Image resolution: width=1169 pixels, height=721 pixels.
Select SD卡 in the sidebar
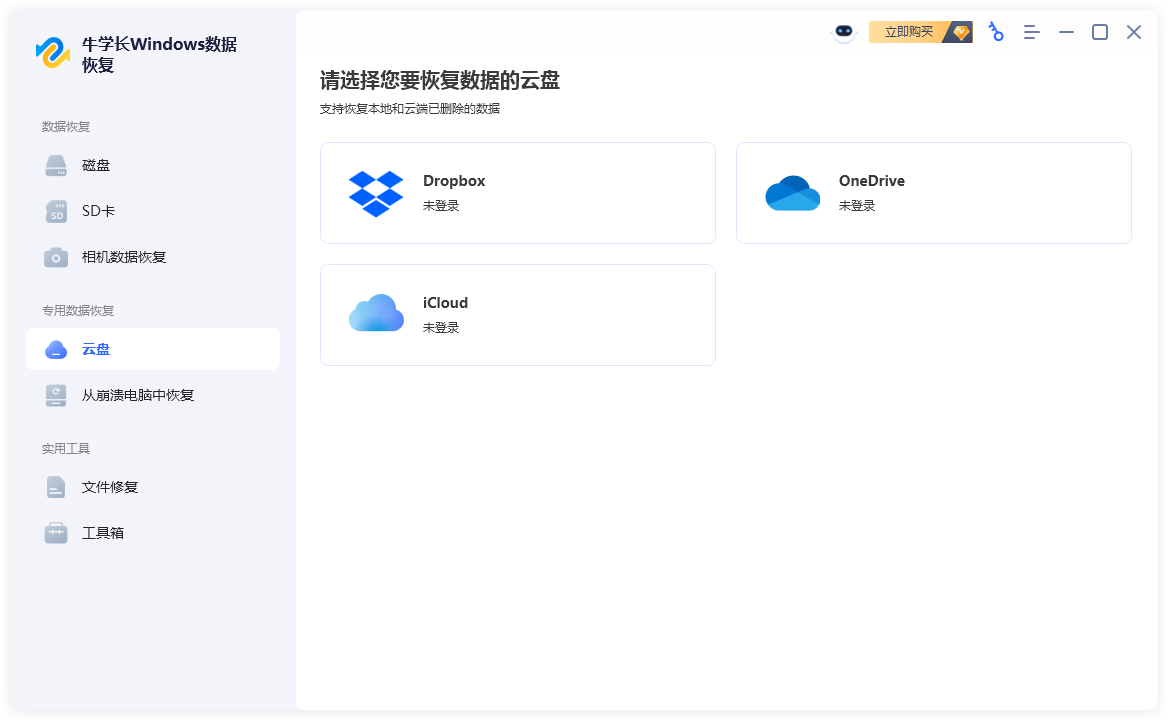(98, 212)
